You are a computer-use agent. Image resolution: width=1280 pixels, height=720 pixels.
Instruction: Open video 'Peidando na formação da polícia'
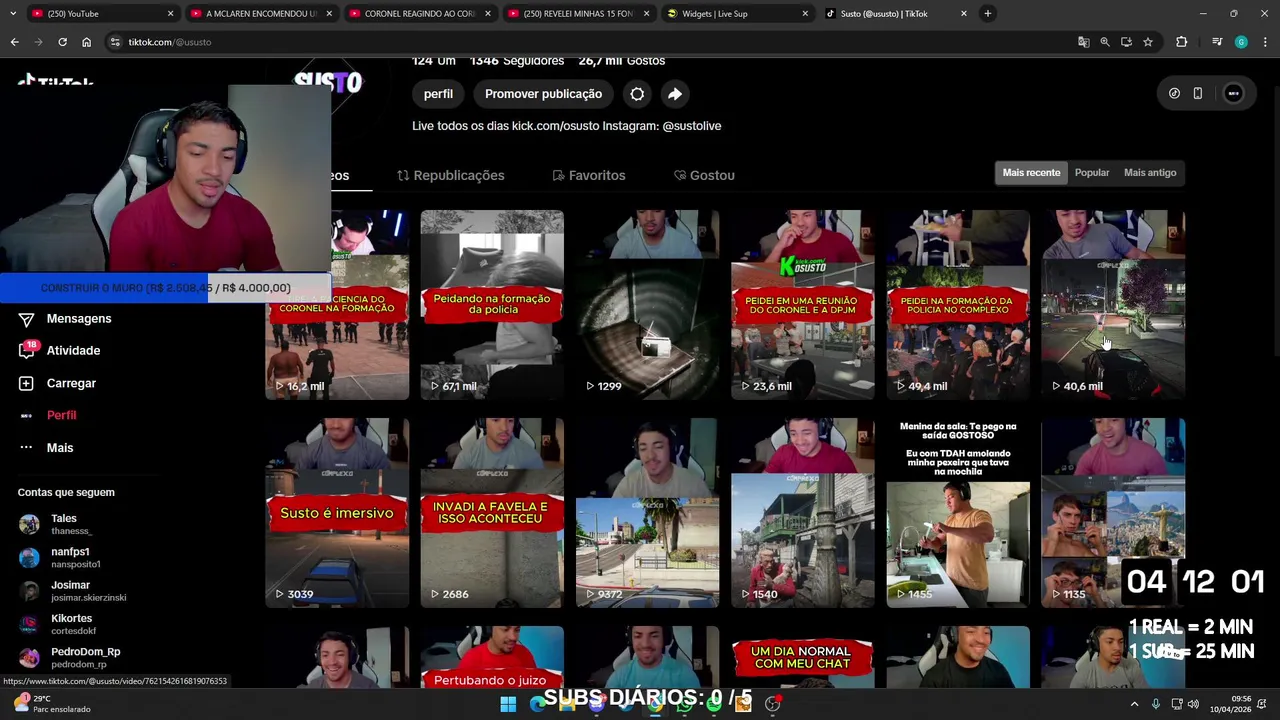[x=492, y=305]
